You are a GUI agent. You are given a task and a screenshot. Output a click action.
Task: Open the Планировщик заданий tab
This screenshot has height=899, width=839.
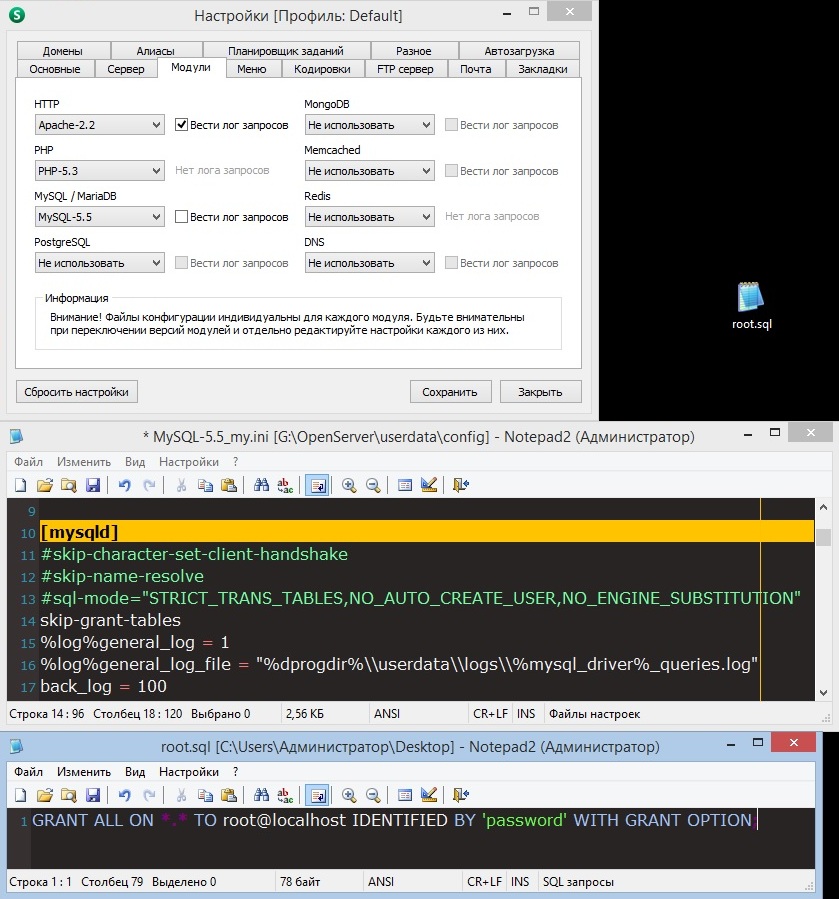285,51
